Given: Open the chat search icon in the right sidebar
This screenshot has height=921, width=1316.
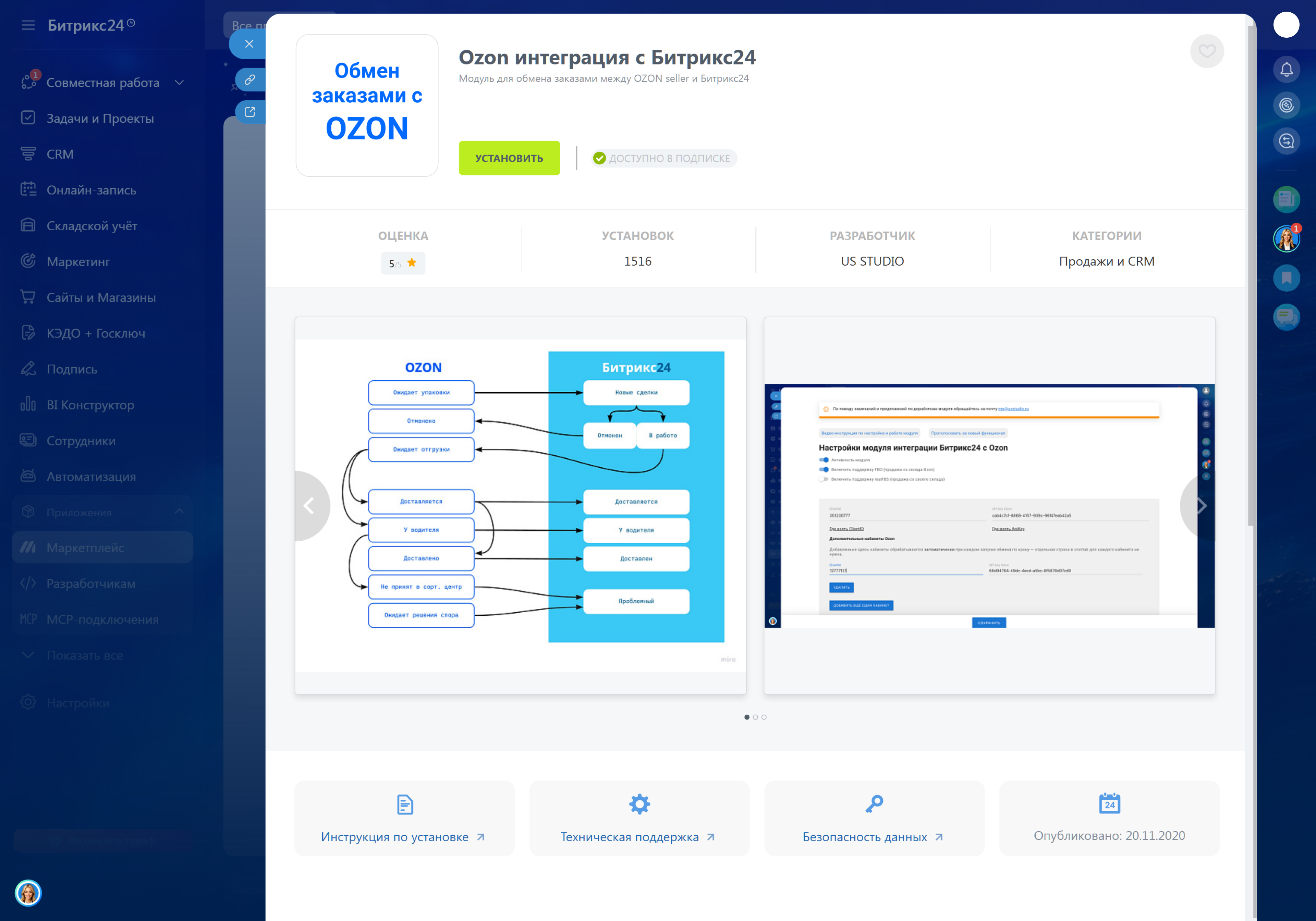Looking at the screenshot, I should (x=1286, y=141).
